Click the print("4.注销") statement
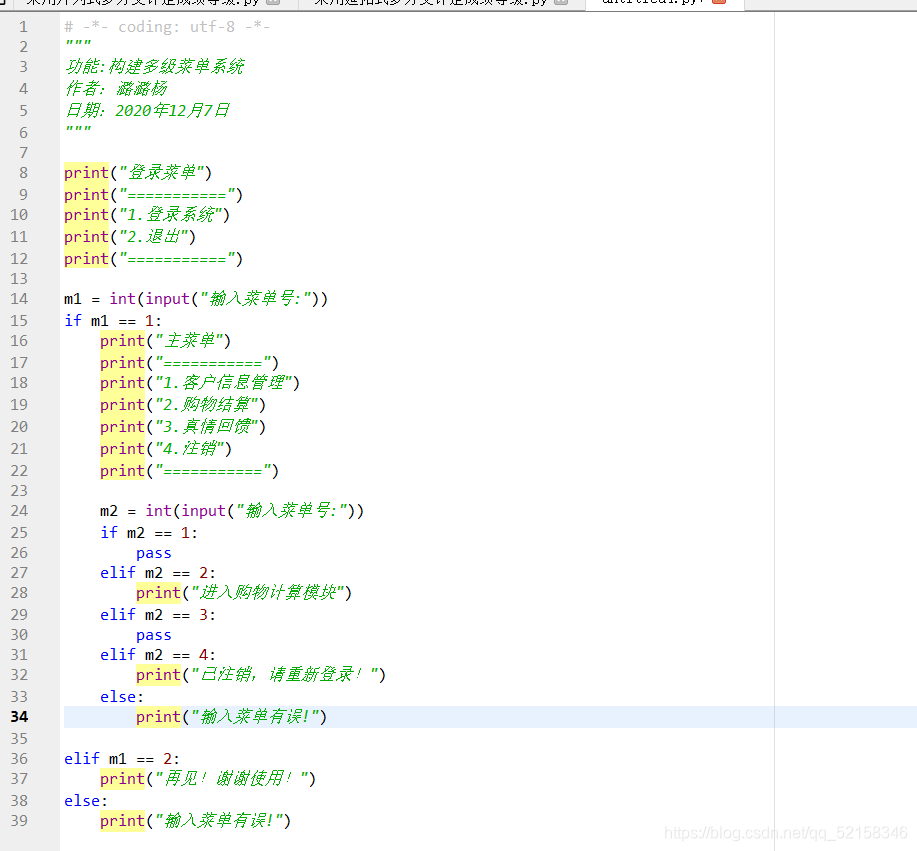This screenshot has width=917, height=851. (x=166, y=449)
